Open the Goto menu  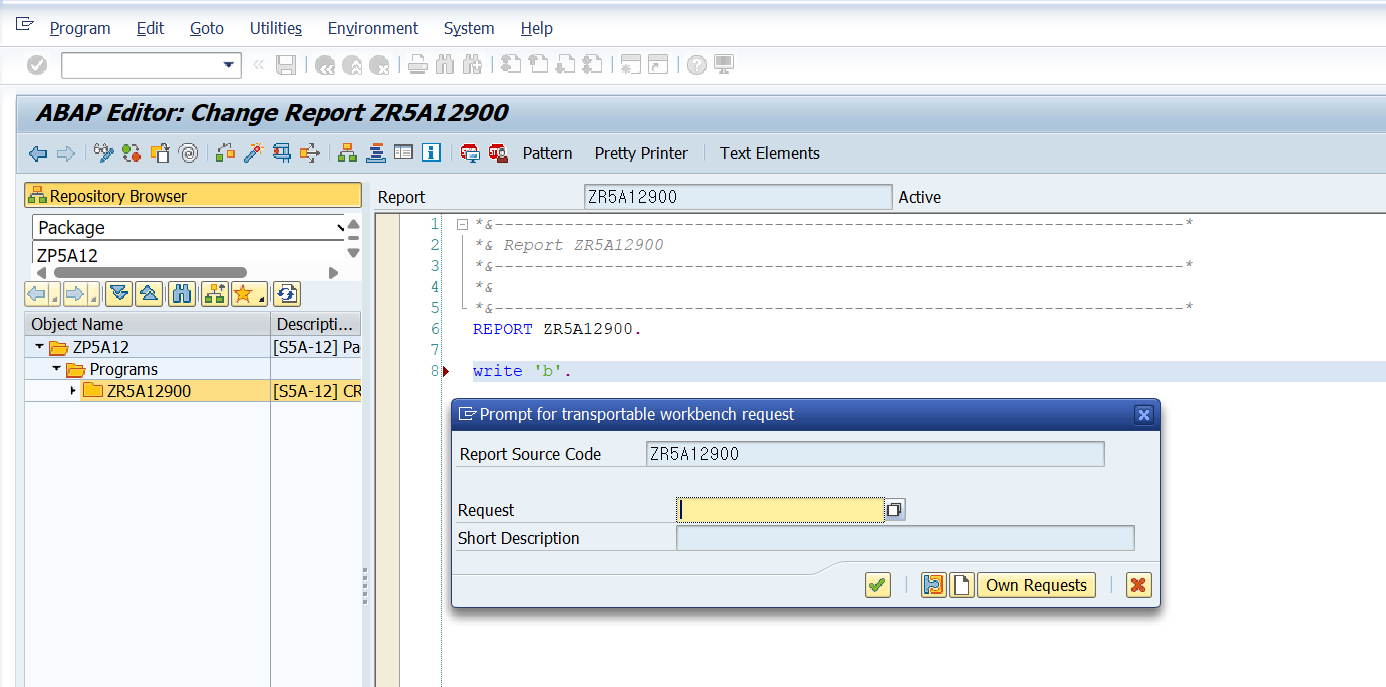point(207,28)
